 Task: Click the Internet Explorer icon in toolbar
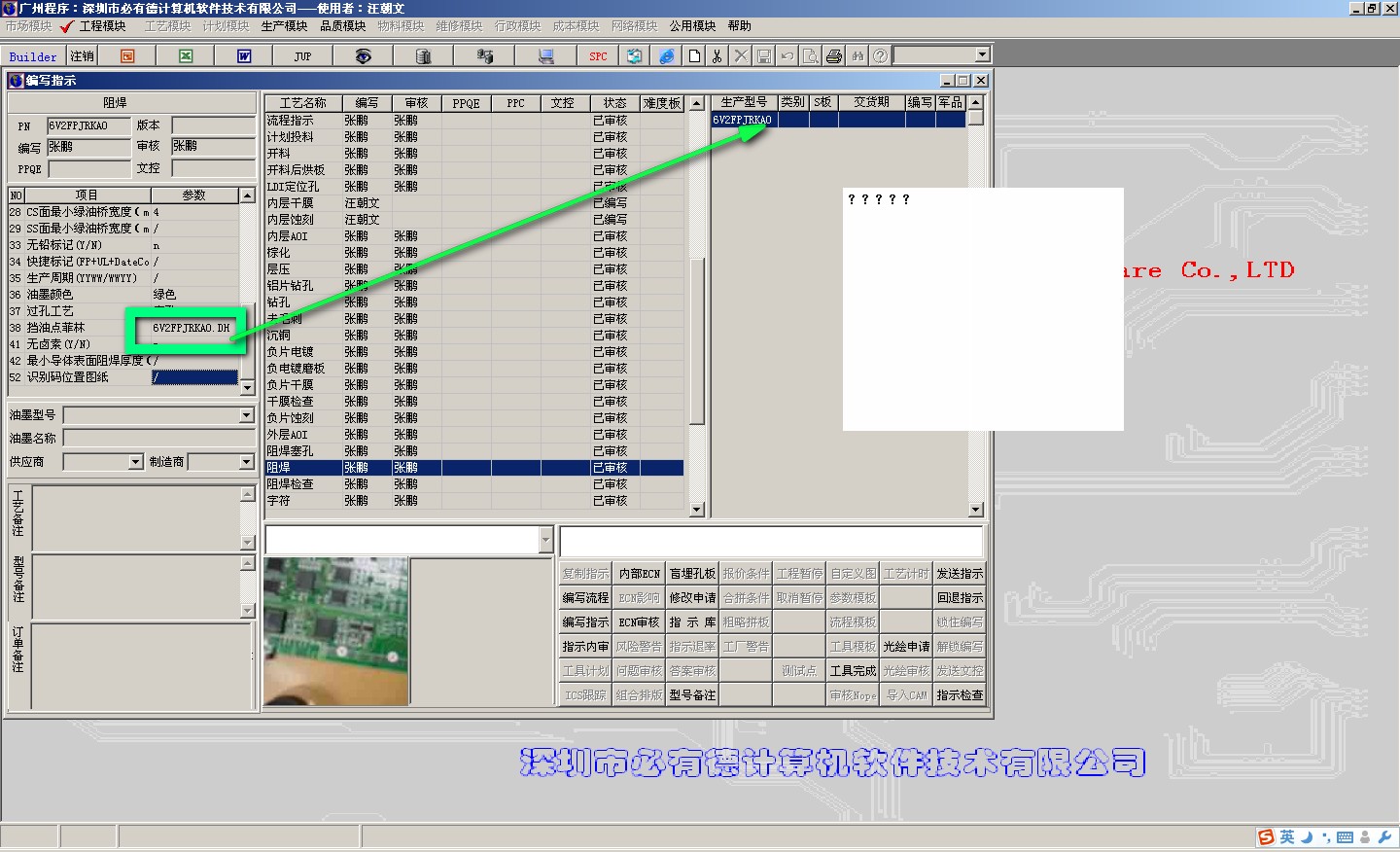[x=666, y=56]
